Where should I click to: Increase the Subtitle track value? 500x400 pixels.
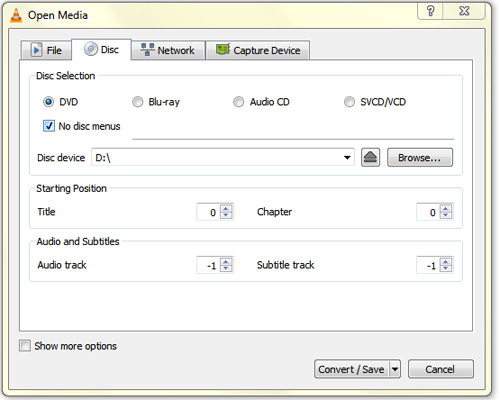tap(445, 262)
